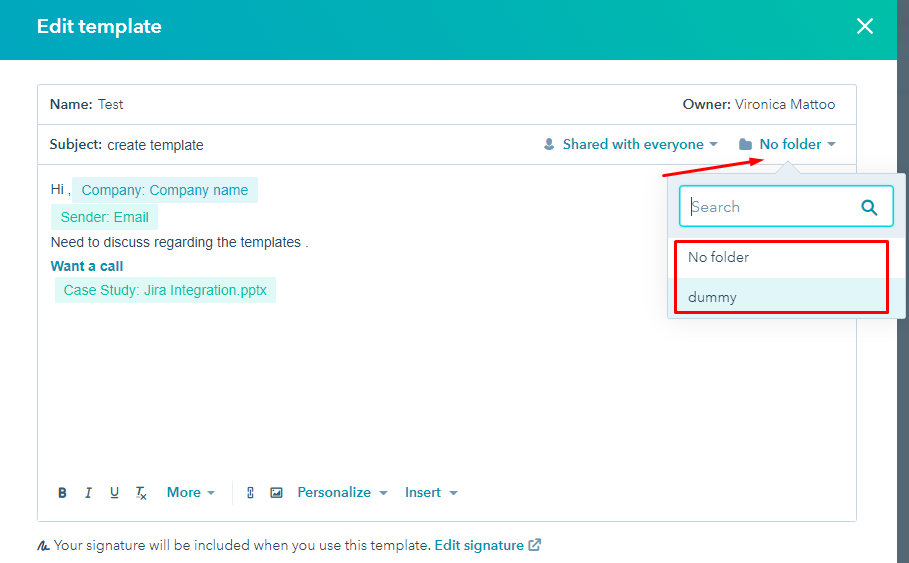
Task: Open the Edit signature link
Action: click(488, 545)
